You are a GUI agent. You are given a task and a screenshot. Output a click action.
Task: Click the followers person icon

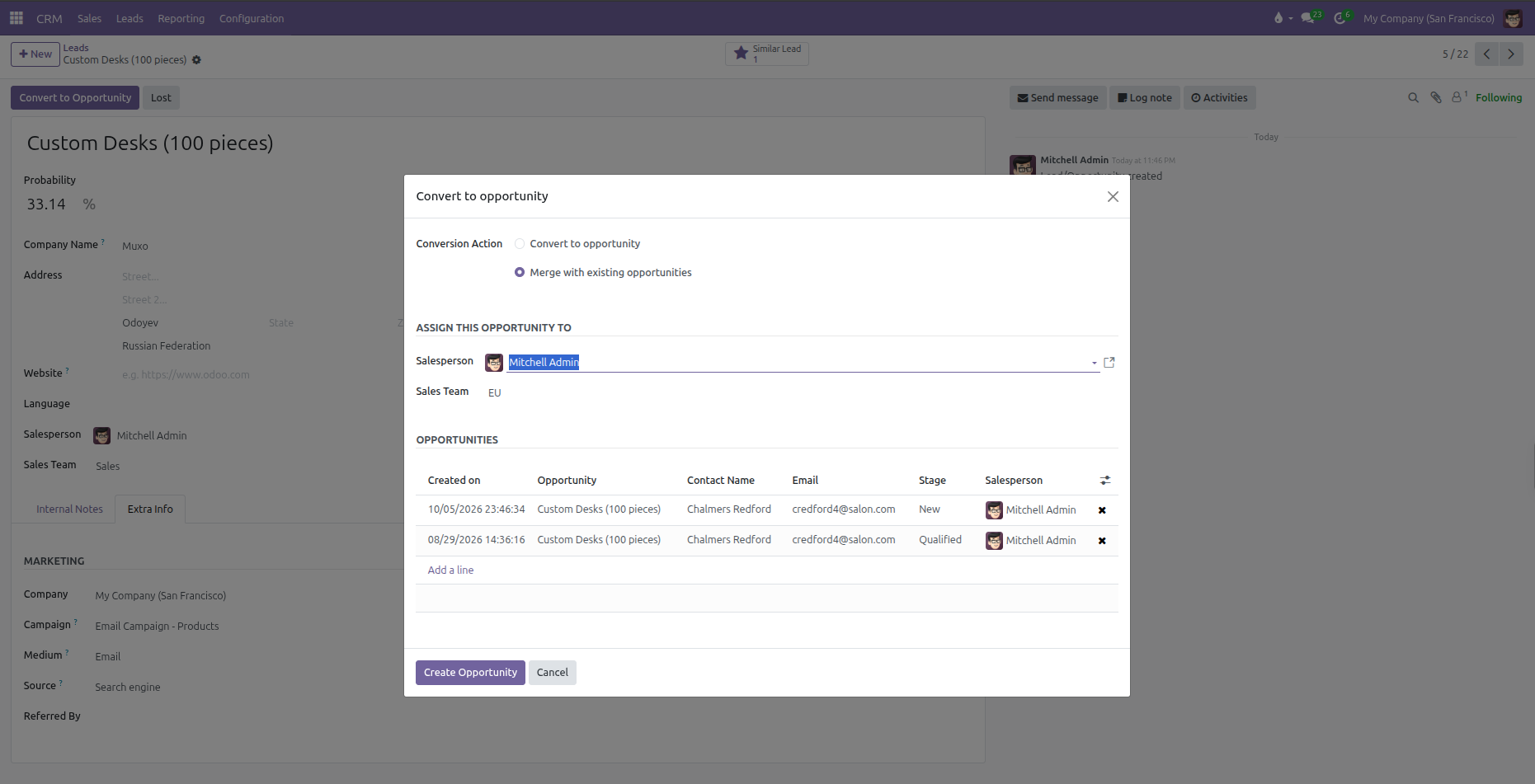point(1458,97)
